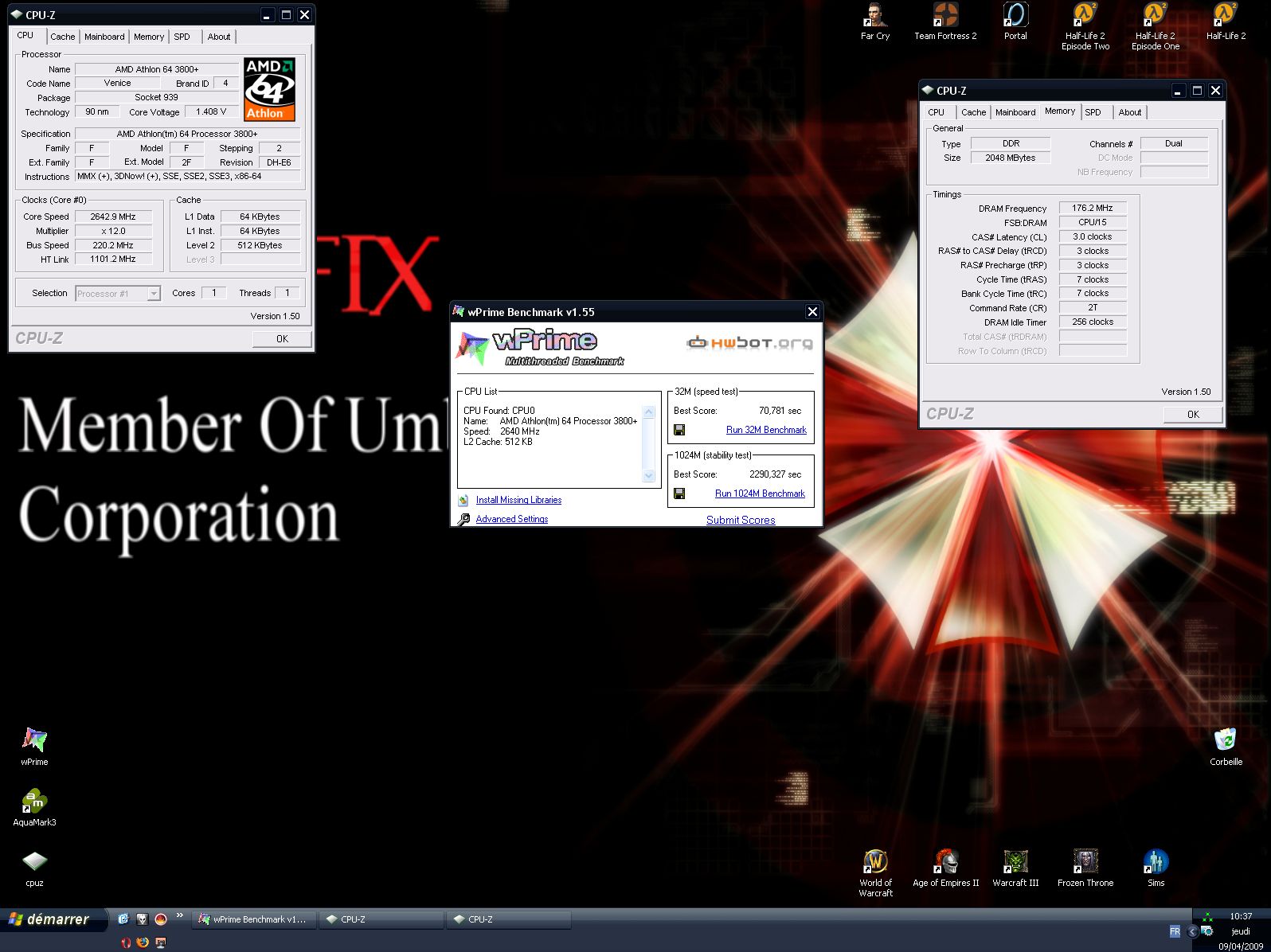Open Half-Life 2 Episode One shortcut

1156,26
